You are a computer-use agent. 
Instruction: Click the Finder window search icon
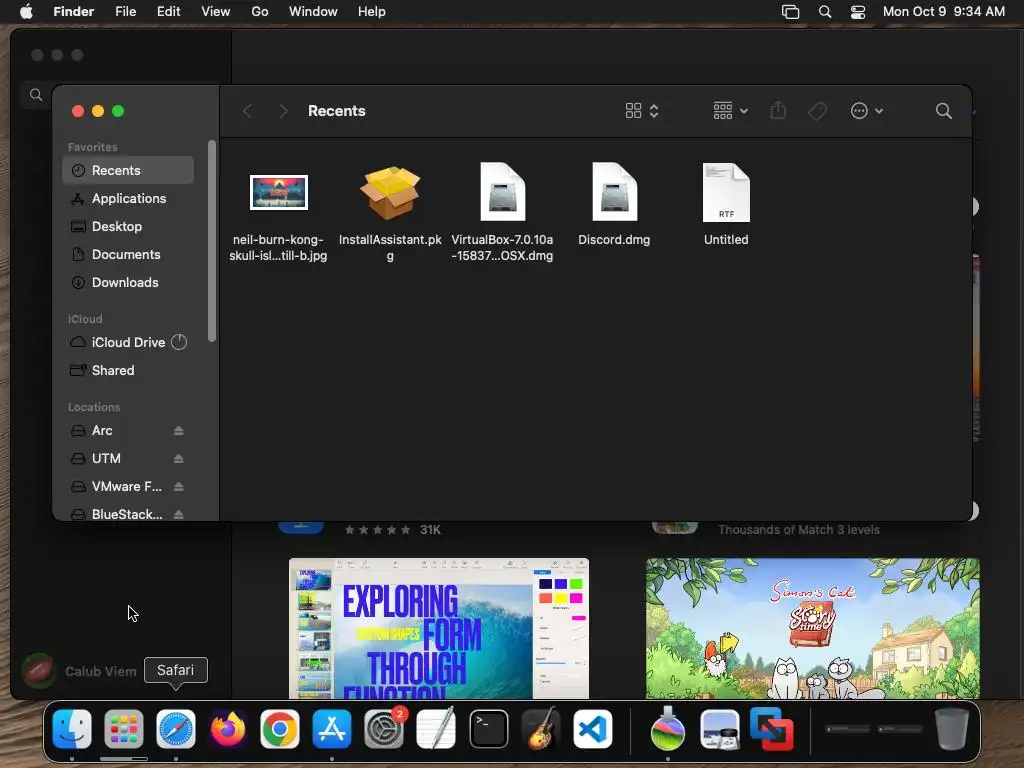[x=943, y=111]
